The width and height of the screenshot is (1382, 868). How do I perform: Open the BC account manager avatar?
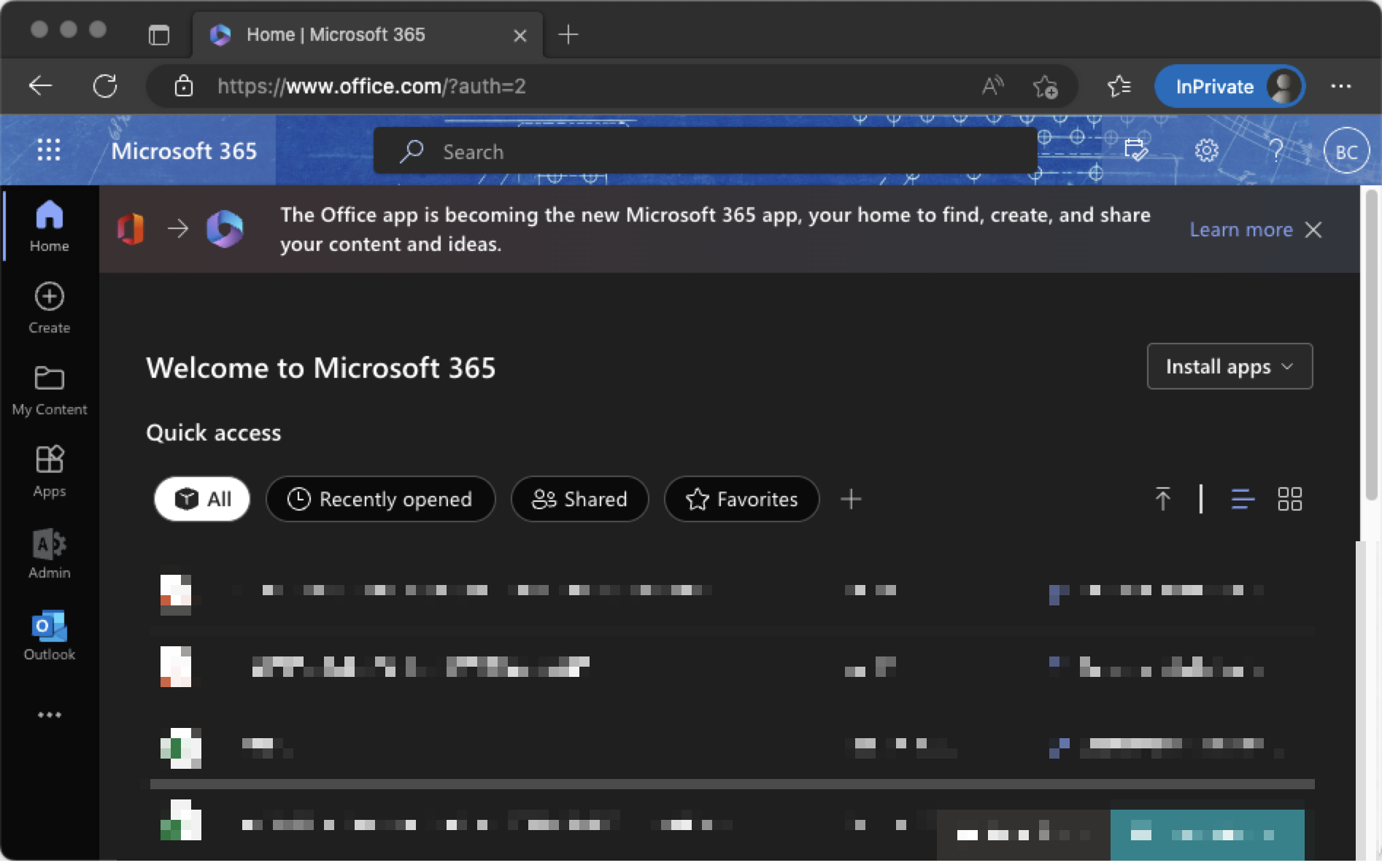click(x=1346, y=151)
